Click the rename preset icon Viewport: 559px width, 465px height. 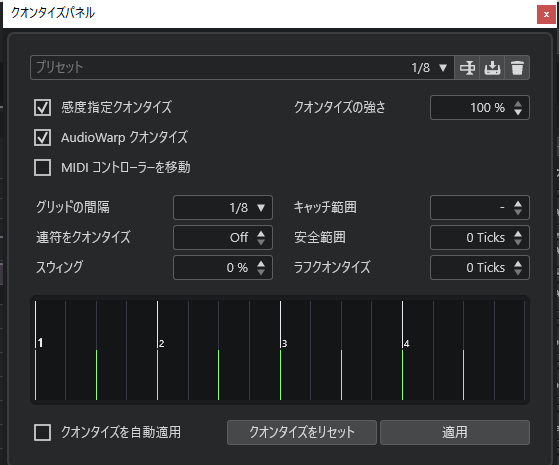(x=467, y=67)
